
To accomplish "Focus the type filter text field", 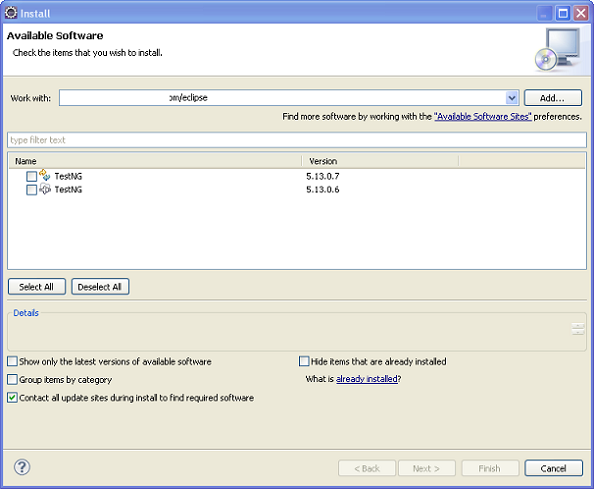I will click(x=297, y=140).
